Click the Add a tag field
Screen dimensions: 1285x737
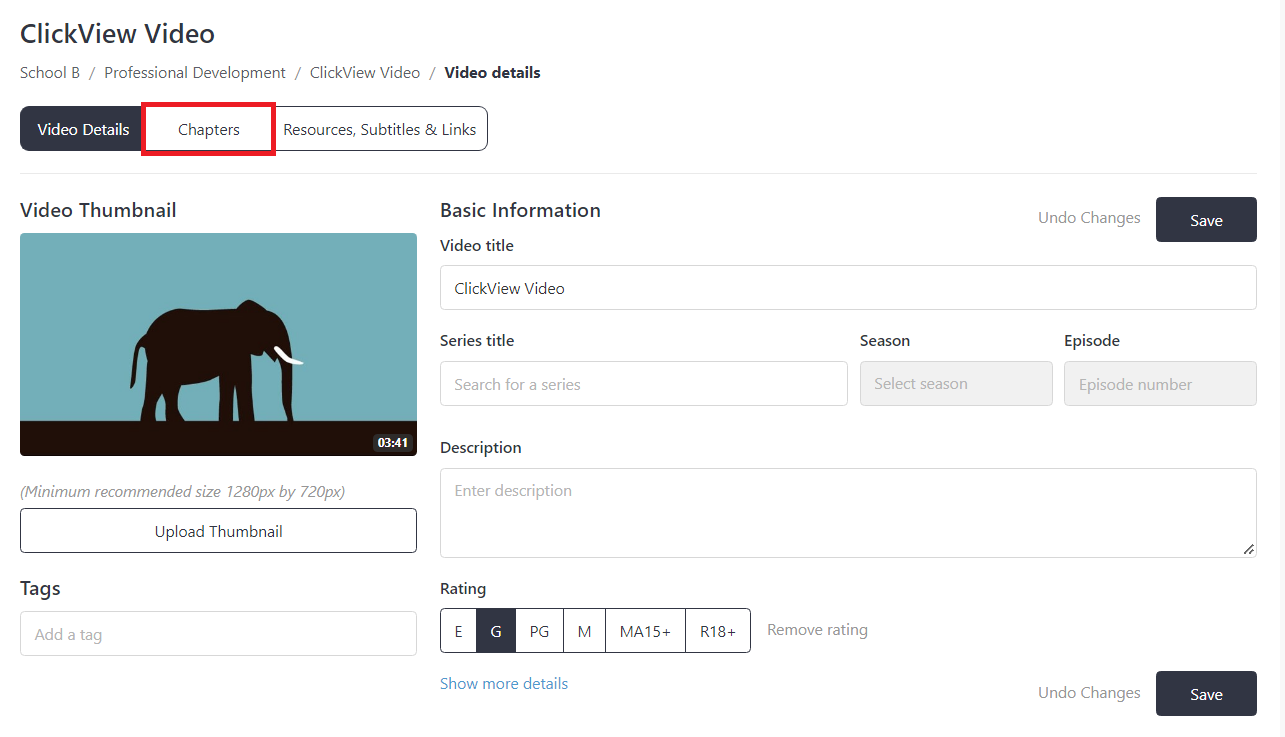(218, 634)
